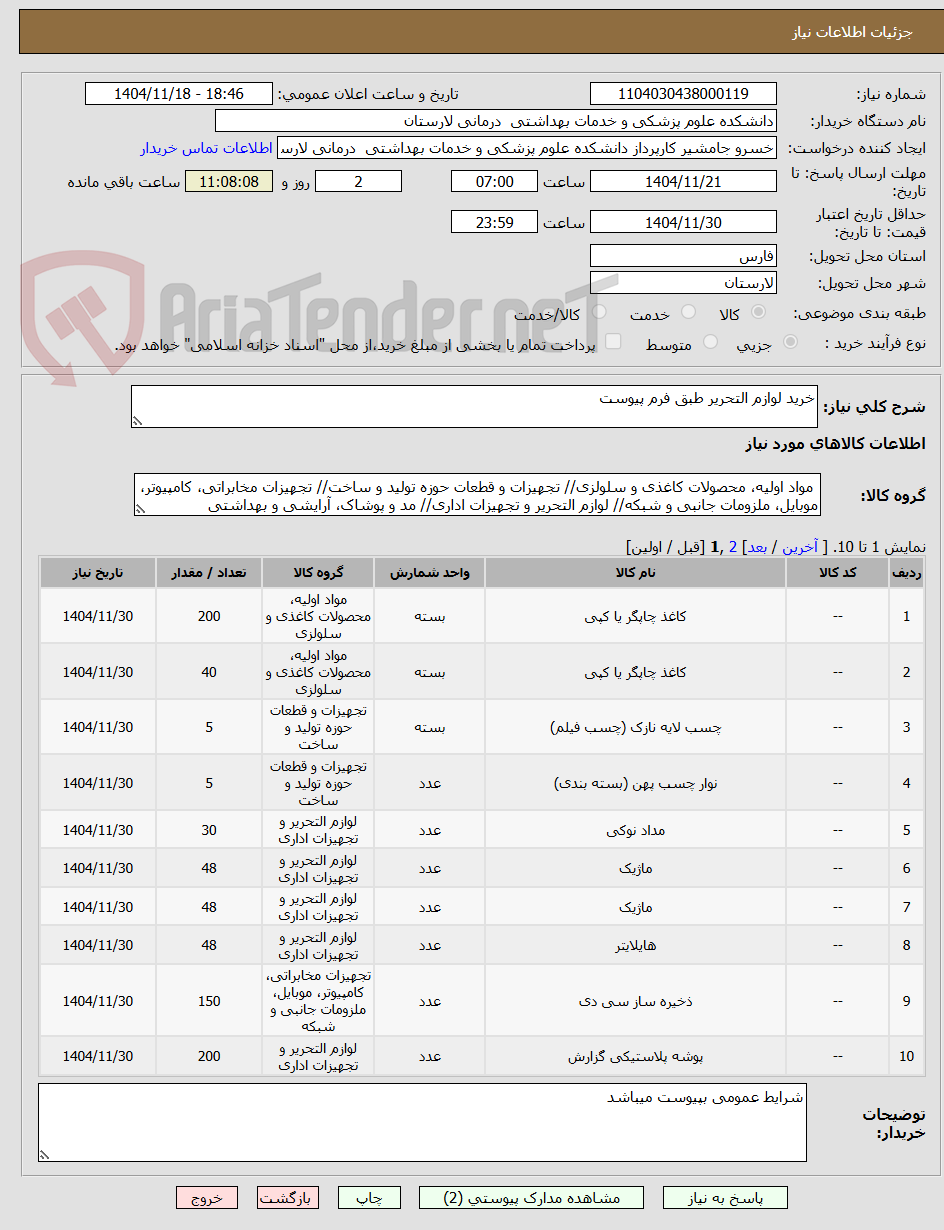The image size is (944, 1230).
Task: Click the تعداد / مقدار column header
Action: (x=209, y=572)
